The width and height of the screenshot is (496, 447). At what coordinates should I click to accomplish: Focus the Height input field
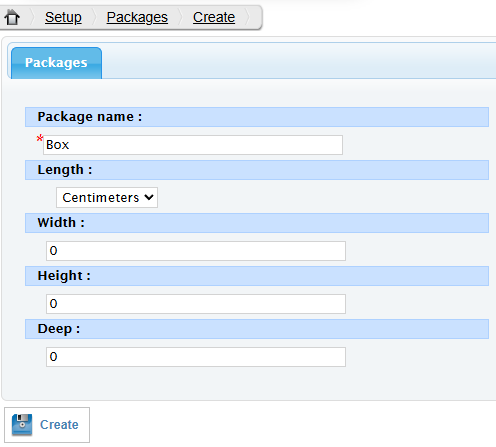[x=196, y=304]
